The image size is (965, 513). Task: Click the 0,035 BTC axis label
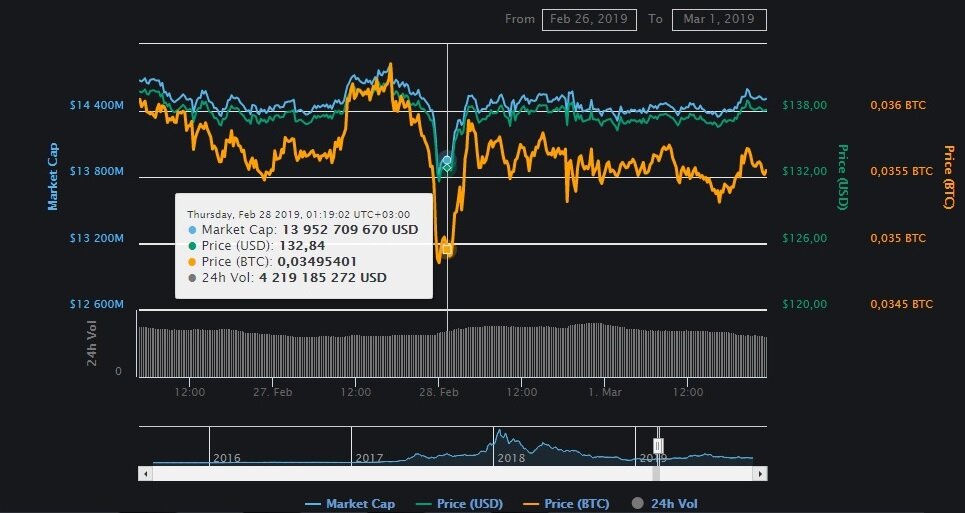click(898, 238)
